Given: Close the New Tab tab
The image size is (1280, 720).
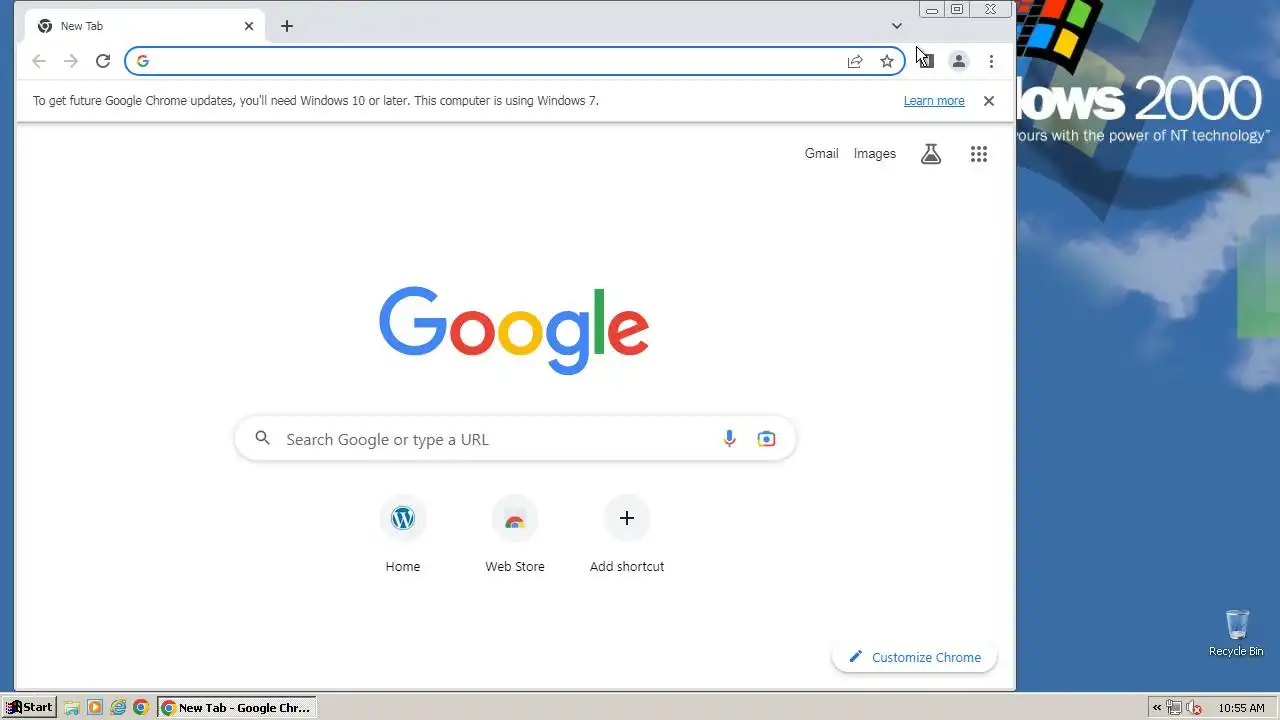Looking at the screenshot, I should [249, 26].
